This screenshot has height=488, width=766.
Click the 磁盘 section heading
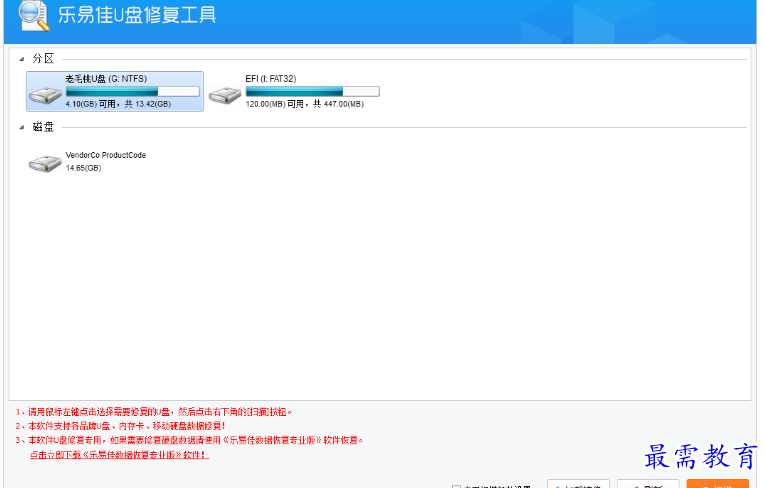[x=43, y=127]
